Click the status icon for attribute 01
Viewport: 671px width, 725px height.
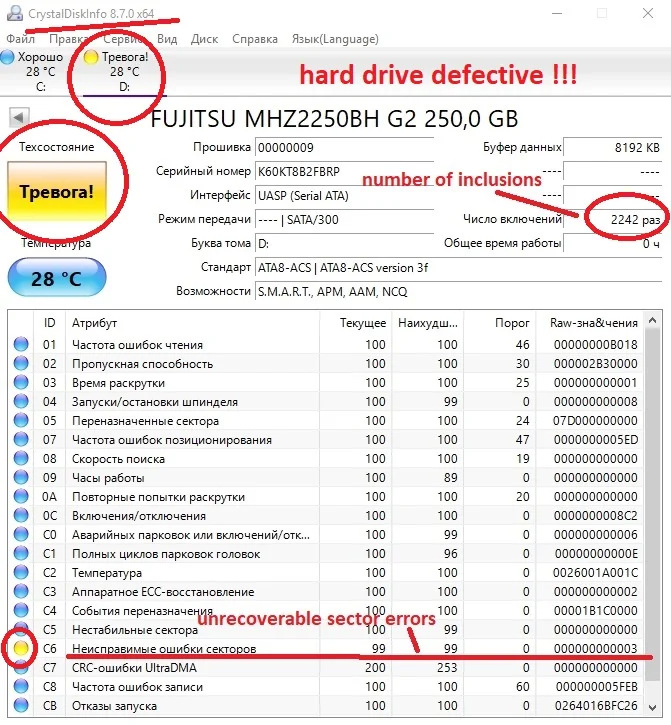[x=21, y=344]
